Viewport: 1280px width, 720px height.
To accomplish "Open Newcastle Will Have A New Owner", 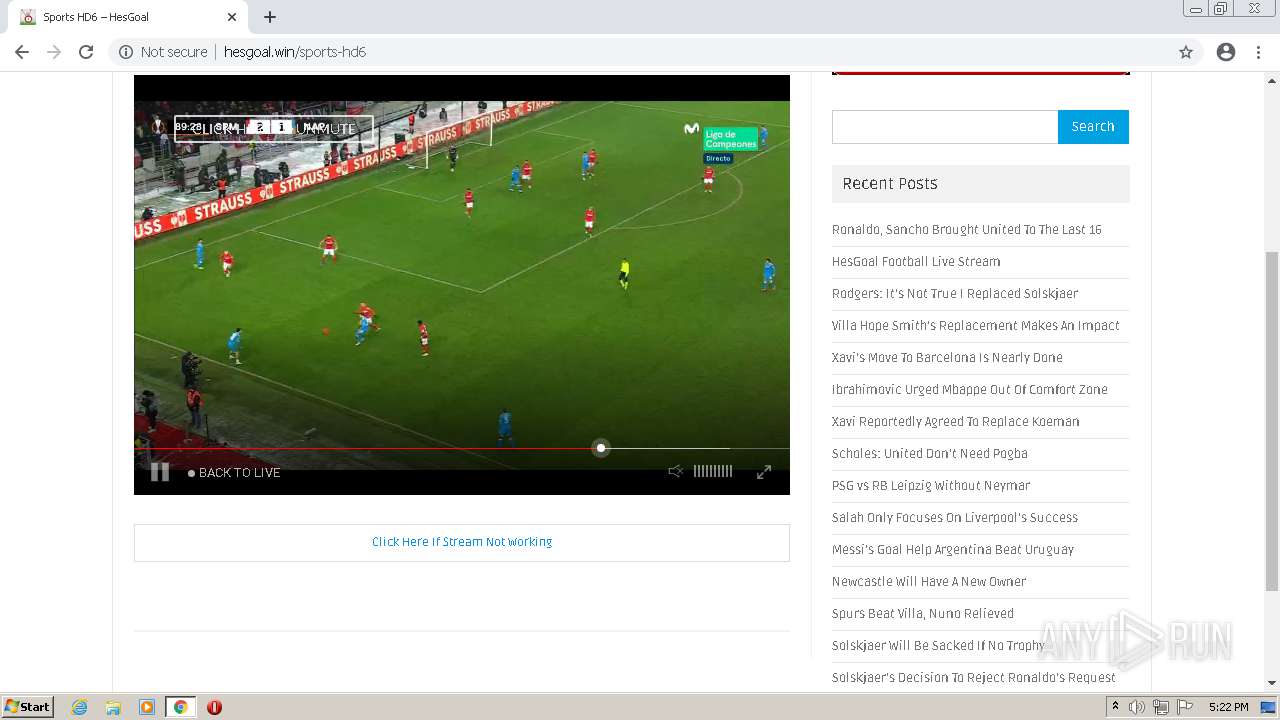I will (x=929, y=582).
